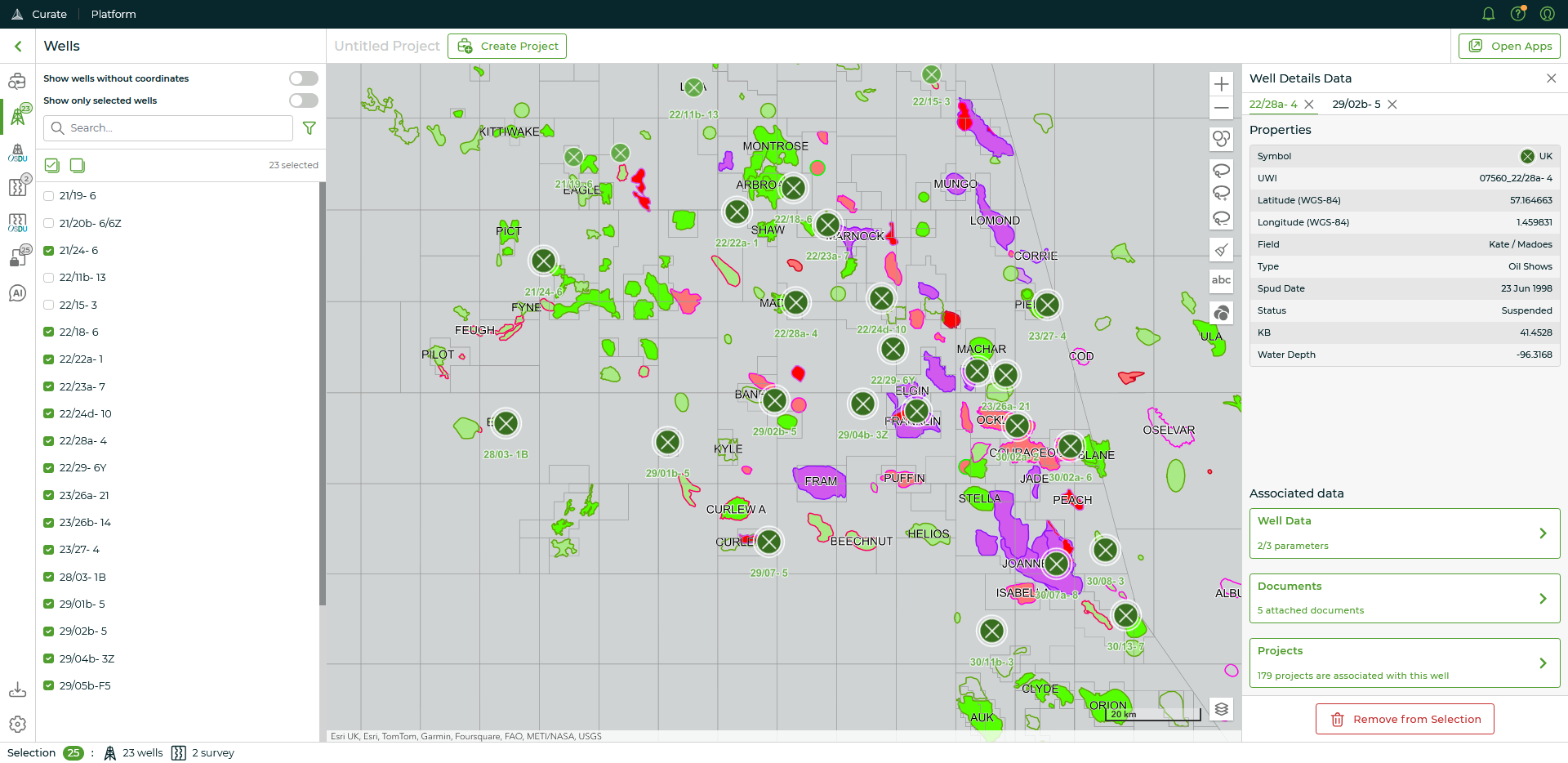Click the Platform menu item
This screenshot has height=763, width=1568.
click(114, 14)
